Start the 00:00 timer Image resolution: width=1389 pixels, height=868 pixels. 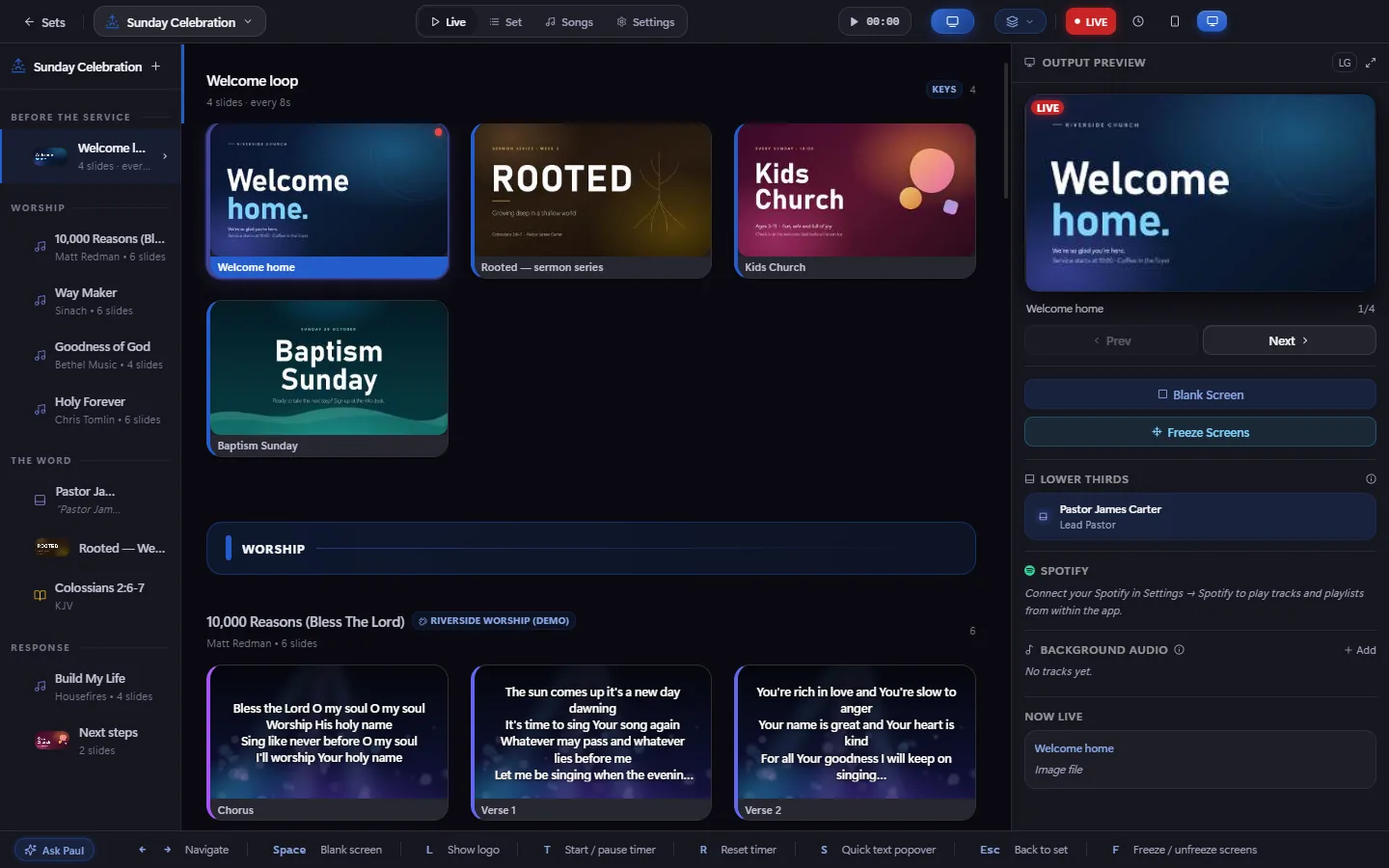(874, 21)
